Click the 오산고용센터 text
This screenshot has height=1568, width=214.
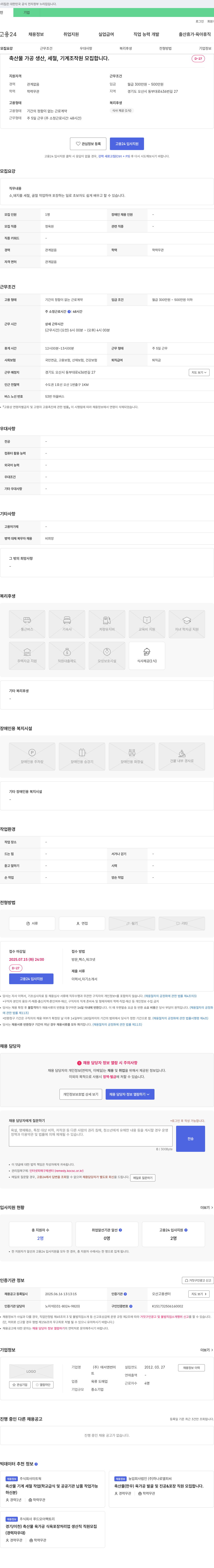161,1294
